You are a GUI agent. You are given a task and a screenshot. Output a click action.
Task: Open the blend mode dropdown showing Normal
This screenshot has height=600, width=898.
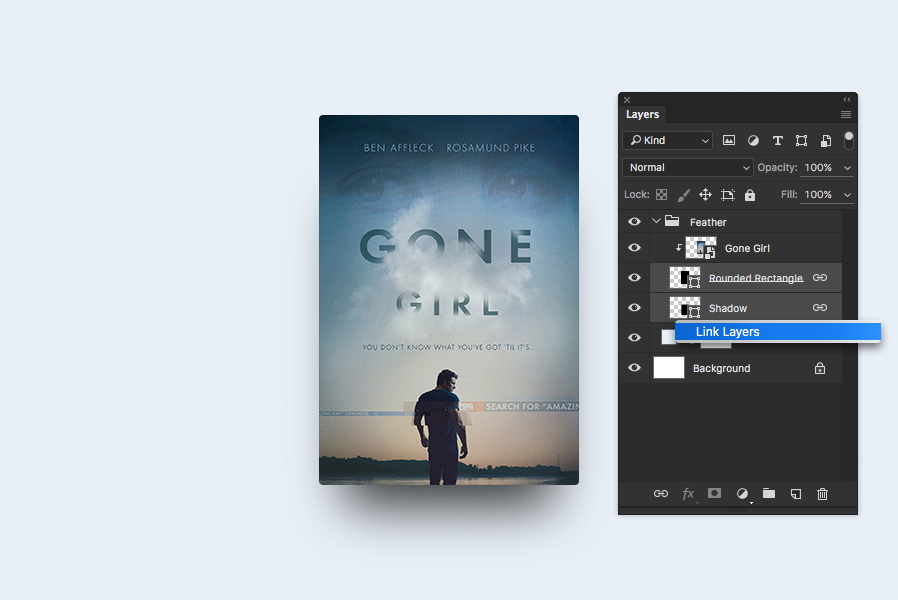(687, 167)
